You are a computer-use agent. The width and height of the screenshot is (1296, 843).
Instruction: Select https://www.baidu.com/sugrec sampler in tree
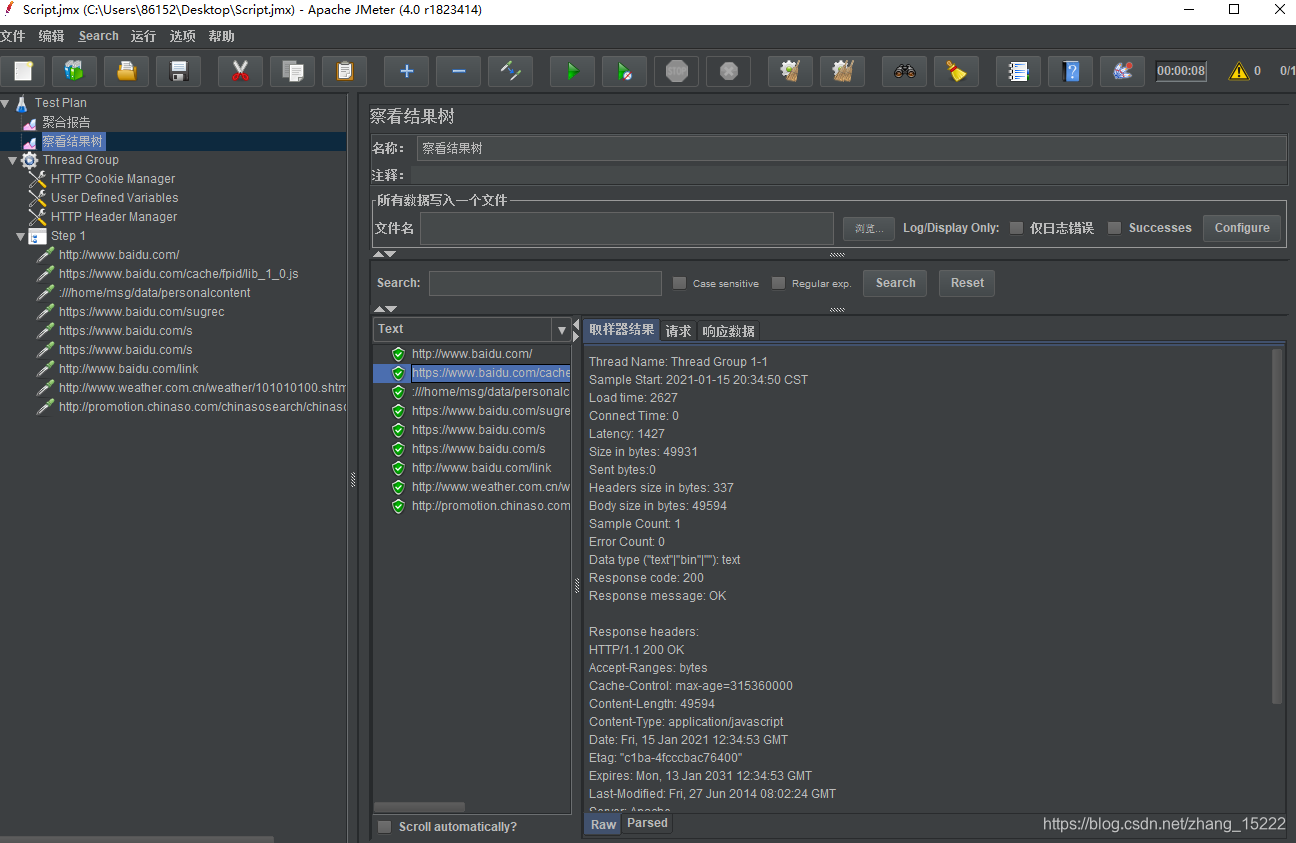click(x=141, y=312)
